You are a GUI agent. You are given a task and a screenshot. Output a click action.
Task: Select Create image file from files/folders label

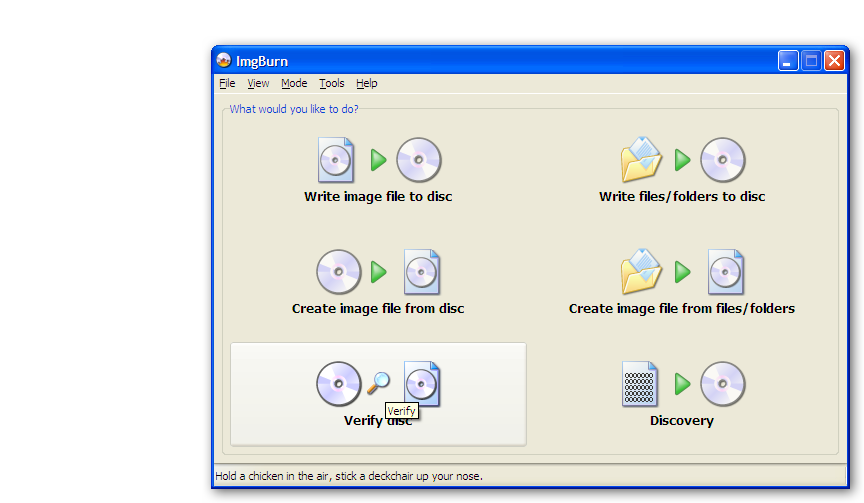pyautogui.click(x=682, y=309)
